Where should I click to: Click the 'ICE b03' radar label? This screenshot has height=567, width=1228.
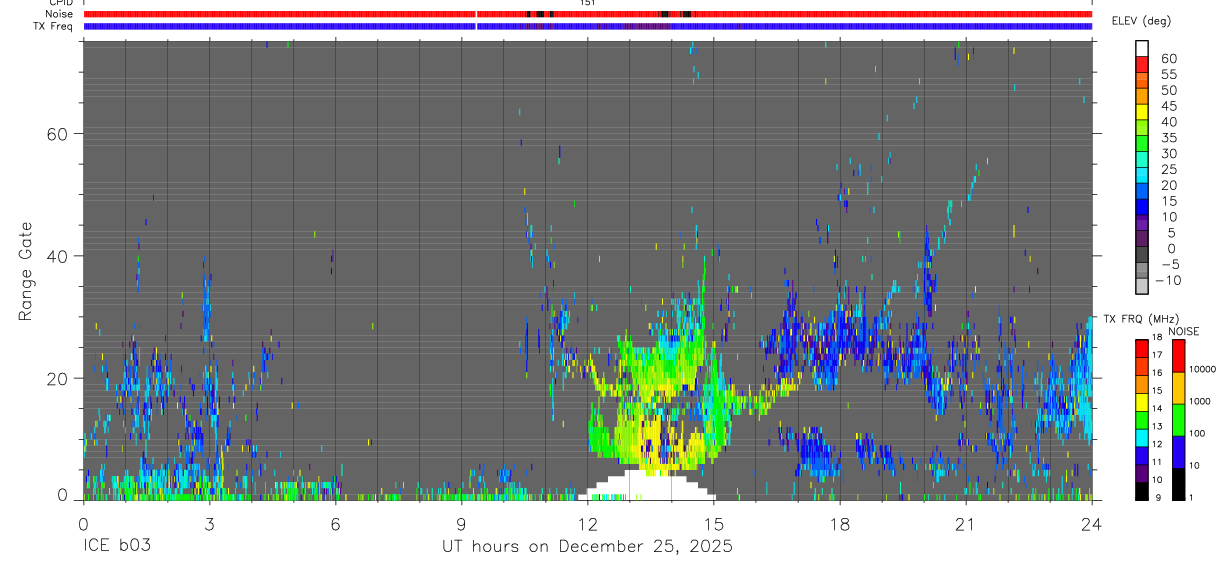(118, 547)
